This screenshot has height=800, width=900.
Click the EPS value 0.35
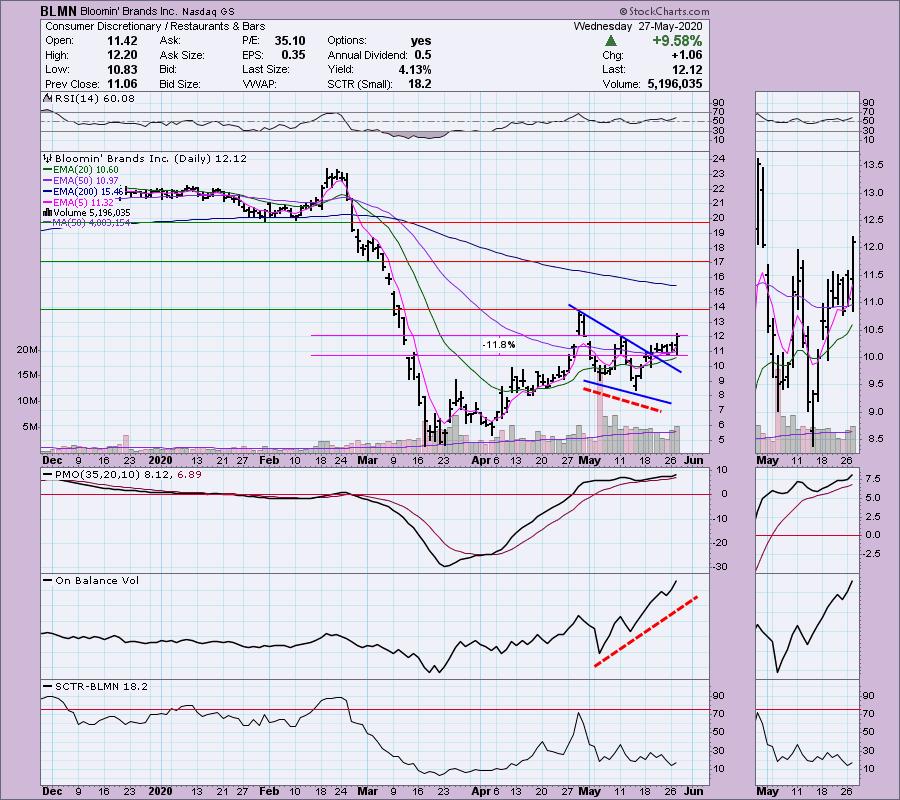(293, 55)
